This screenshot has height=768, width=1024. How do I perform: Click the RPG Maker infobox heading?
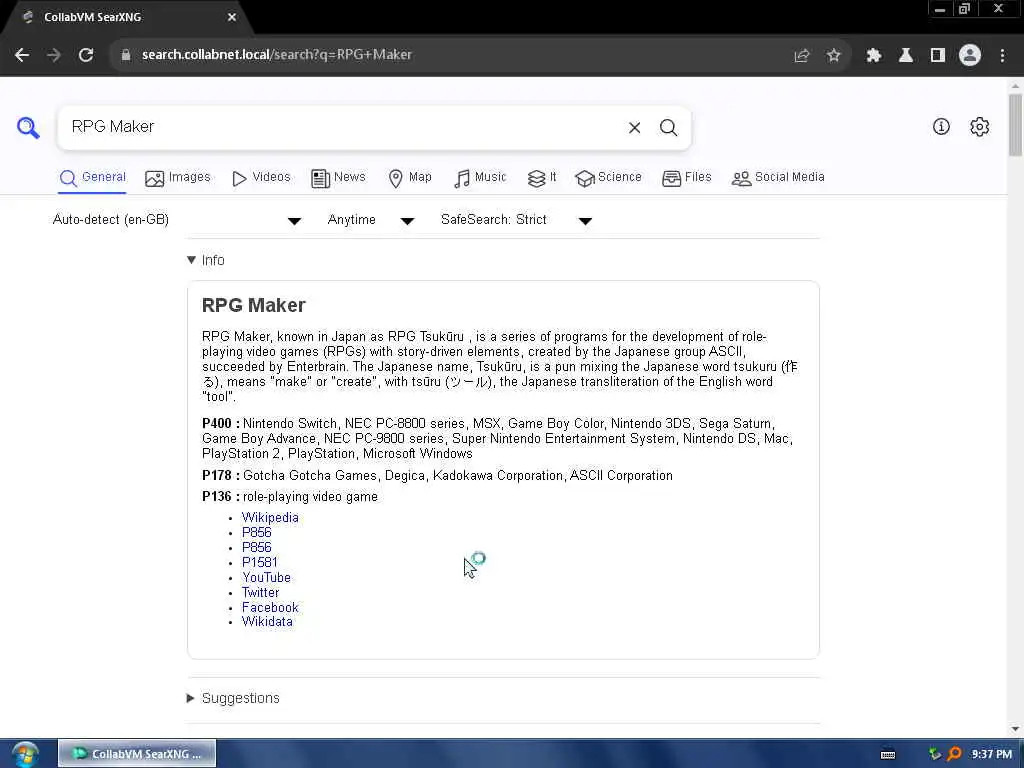(x=253, y=305)
